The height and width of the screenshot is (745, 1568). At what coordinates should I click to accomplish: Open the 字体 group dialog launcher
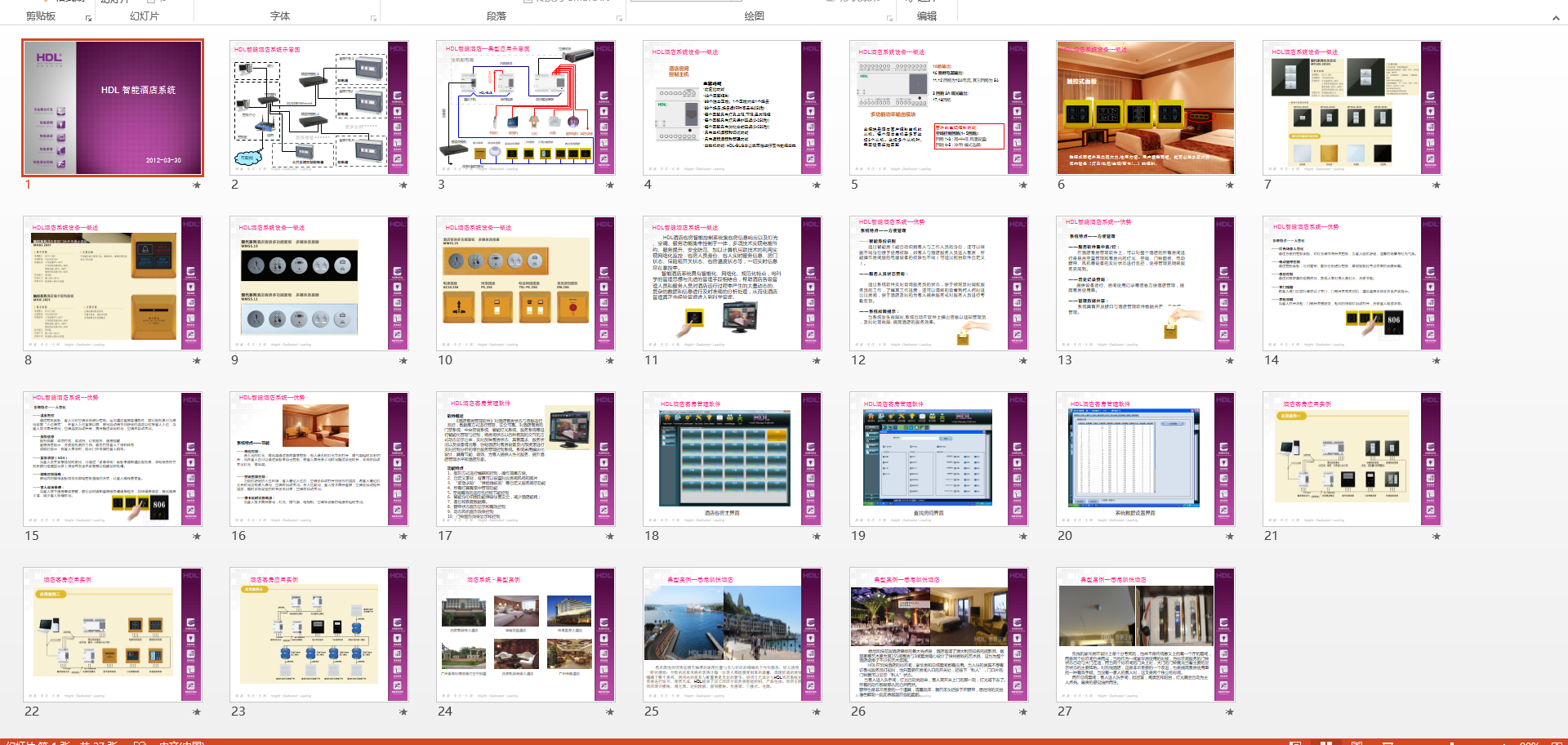click(x=373, y=18)
